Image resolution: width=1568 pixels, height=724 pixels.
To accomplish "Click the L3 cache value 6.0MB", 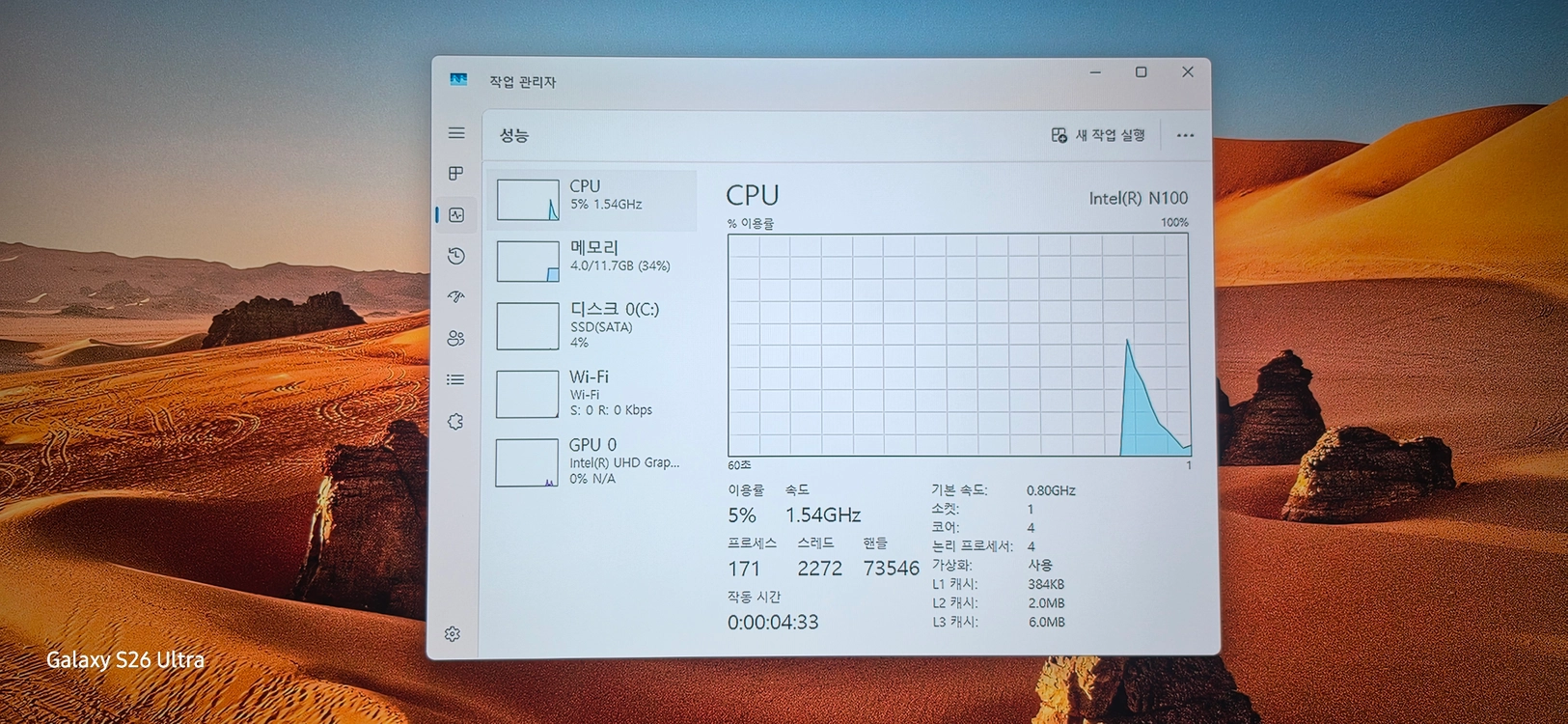I will (x=1047, y=623).
